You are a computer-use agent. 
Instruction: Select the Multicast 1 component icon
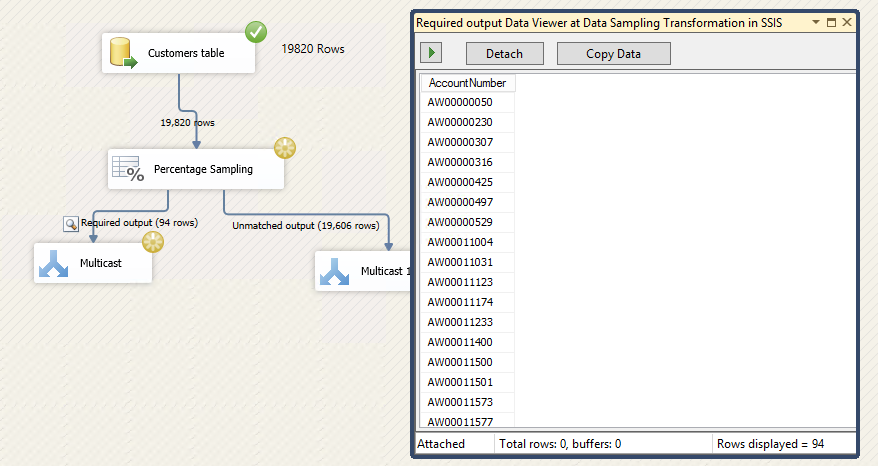[335, 271]
